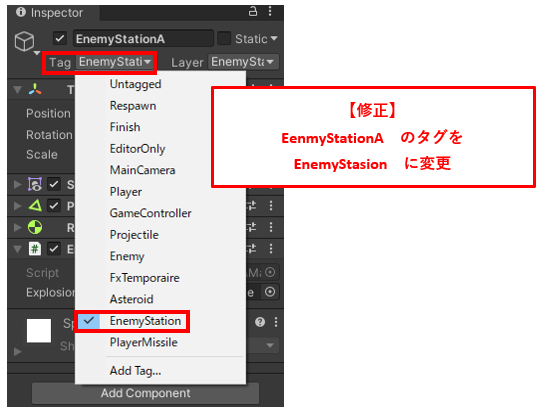This screenshot has height=415, width=547.
Task: Open the material help question icon
Action: (x=260, y=322)
